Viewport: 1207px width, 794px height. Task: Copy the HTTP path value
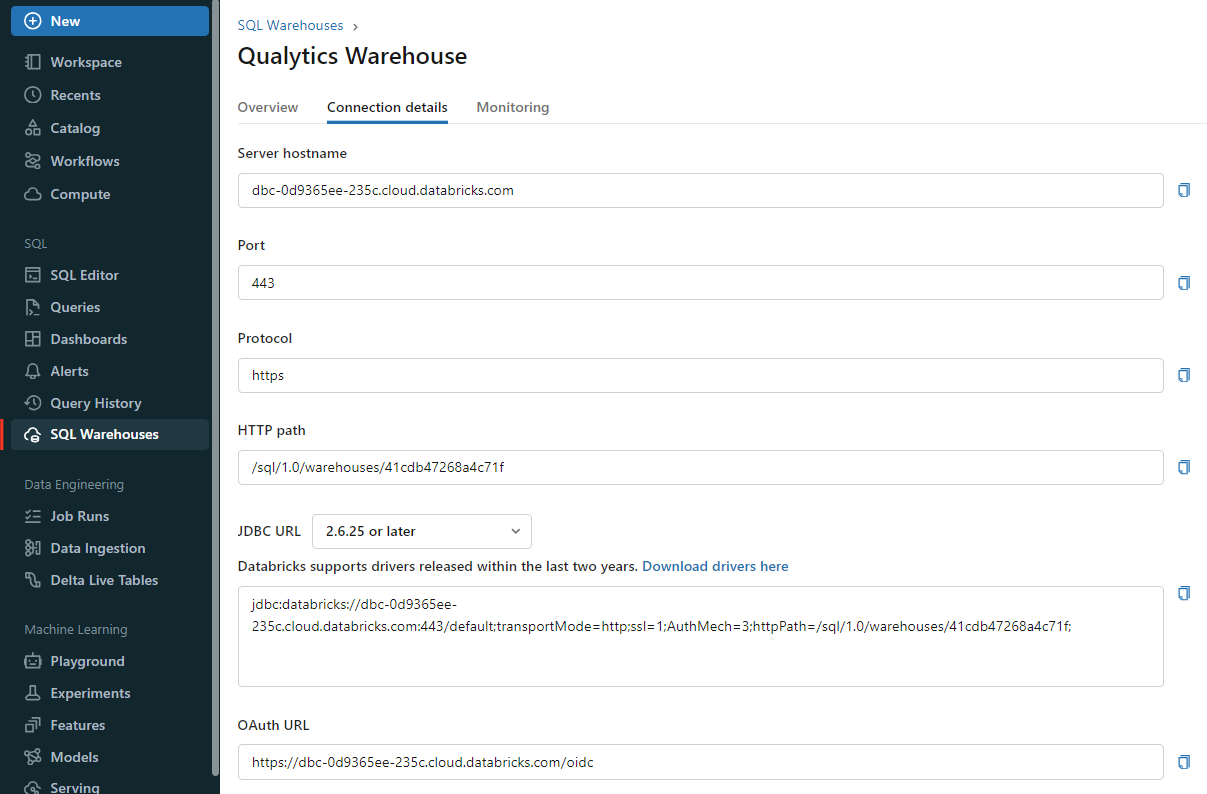1183,467
